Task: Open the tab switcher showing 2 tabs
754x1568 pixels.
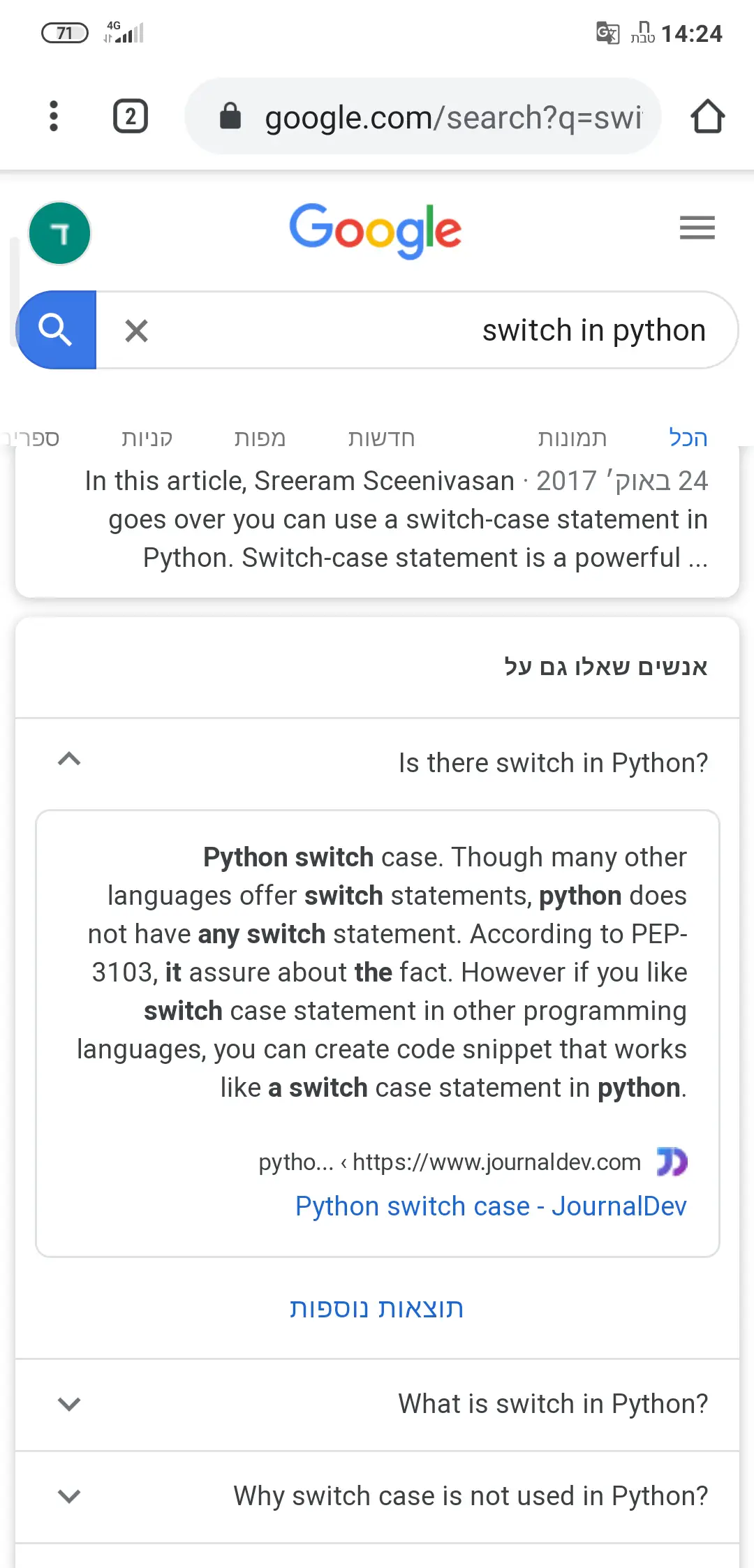Action: click(131, 116)
